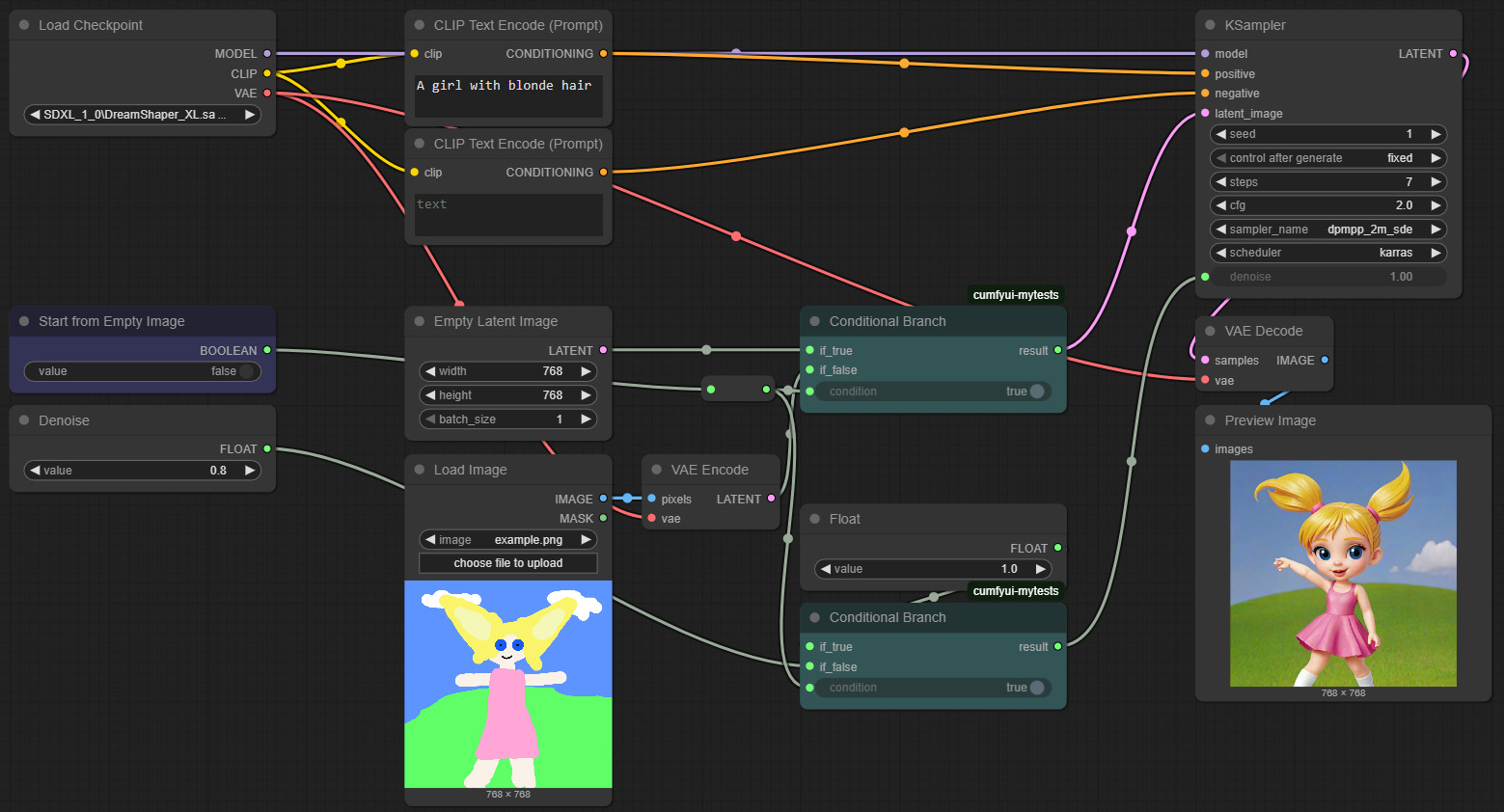This screenshot has height=812, width=1504.
Task: Click the MASK output socket on Load Image
Action: click(603, 519)
